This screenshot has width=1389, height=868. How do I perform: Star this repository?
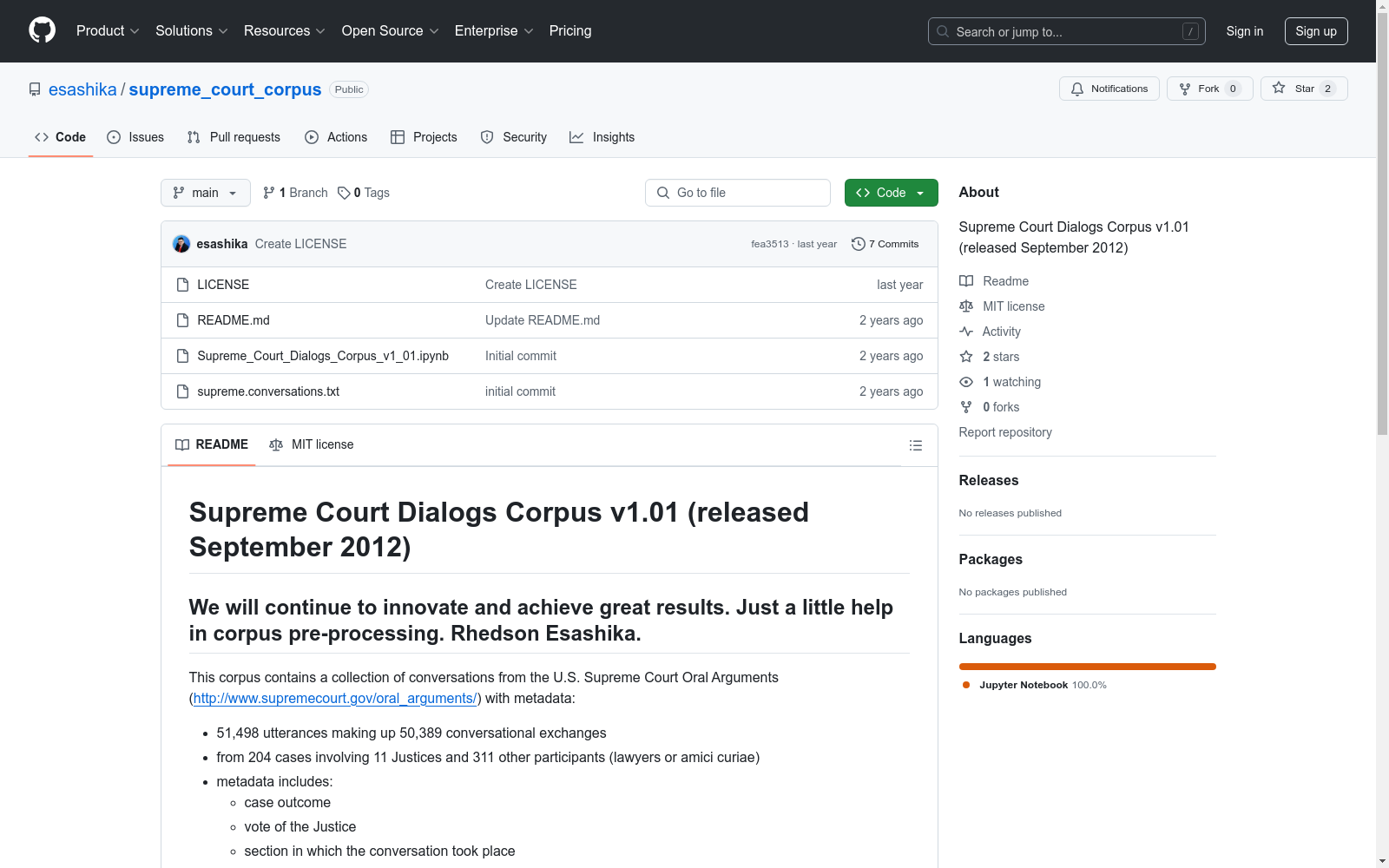[x=1304, y=89]
